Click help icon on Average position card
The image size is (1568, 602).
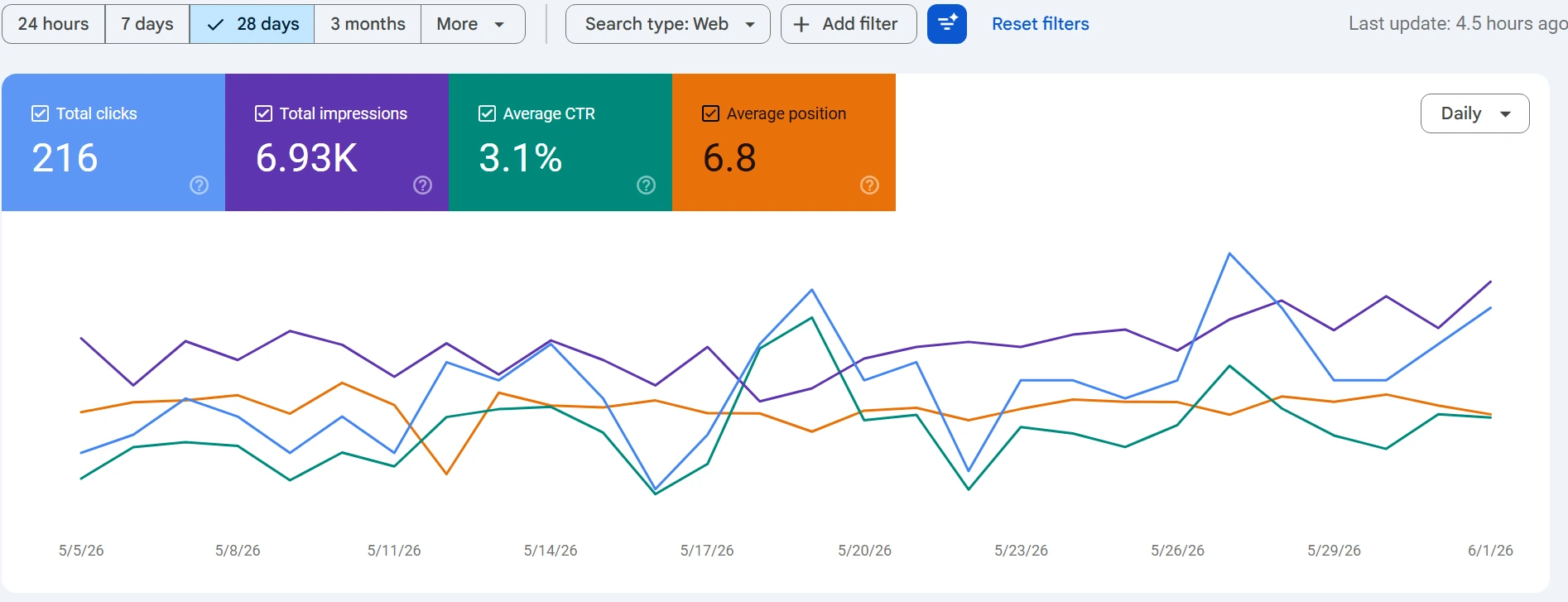(x=869, y=185)
